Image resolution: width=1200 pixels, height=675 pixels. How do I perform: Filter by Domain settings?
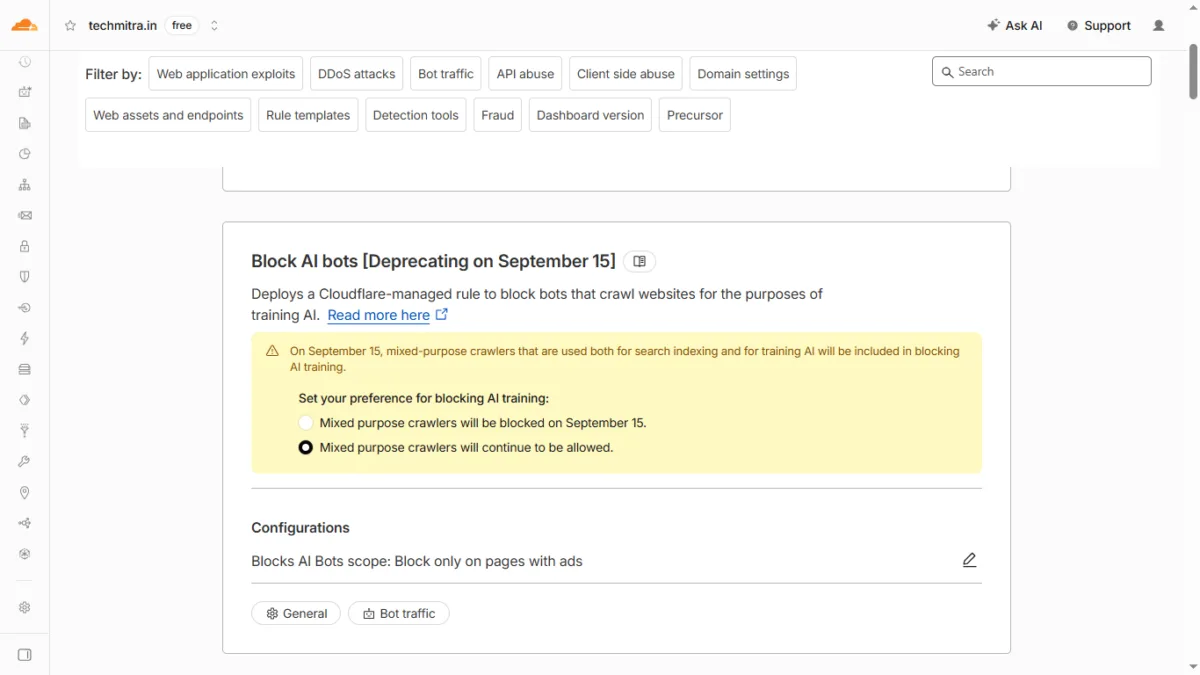[743, 74]
